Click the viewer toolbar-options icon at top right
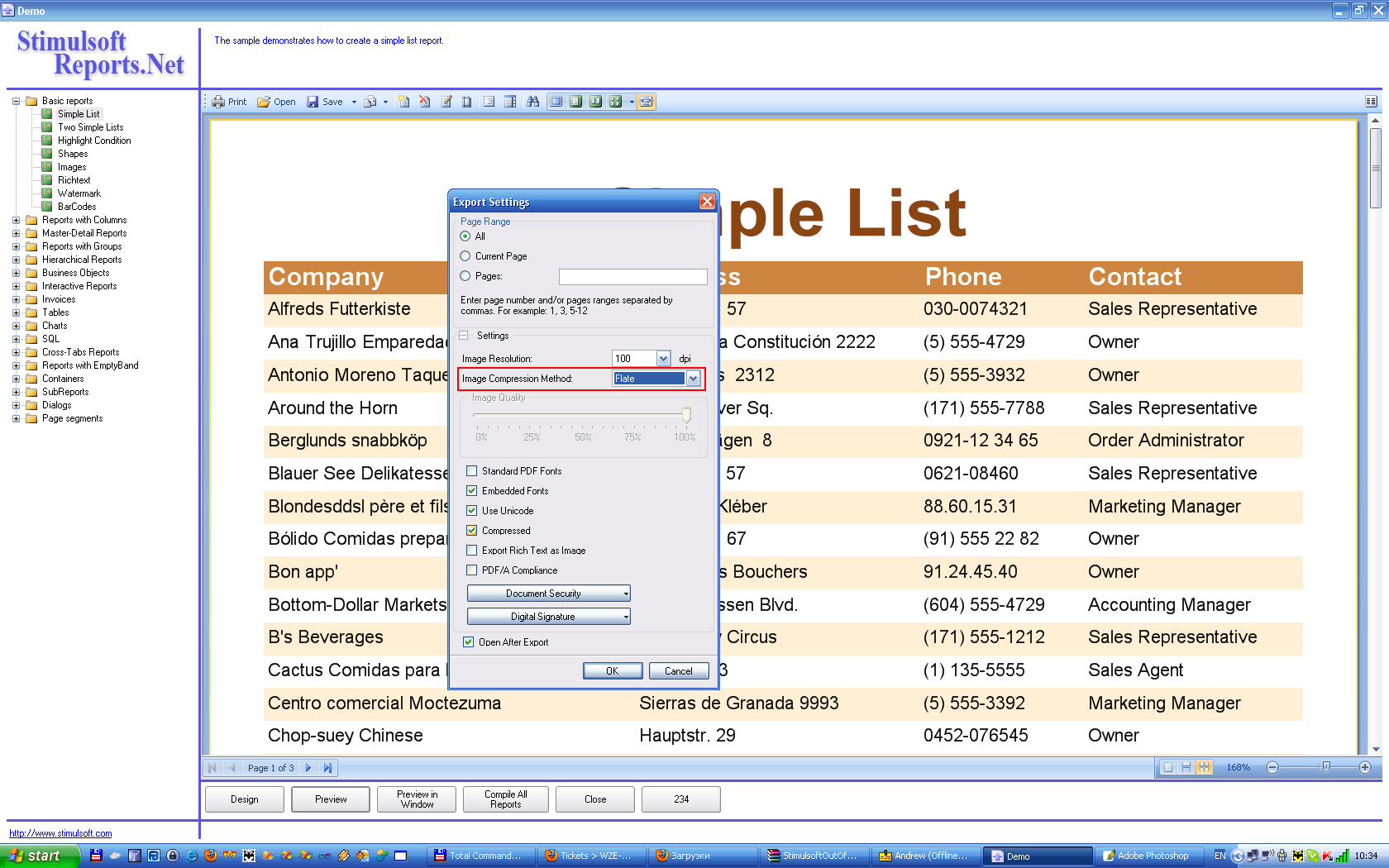The width and height of the screenshot is (1389, 868). pos(1371,102)
